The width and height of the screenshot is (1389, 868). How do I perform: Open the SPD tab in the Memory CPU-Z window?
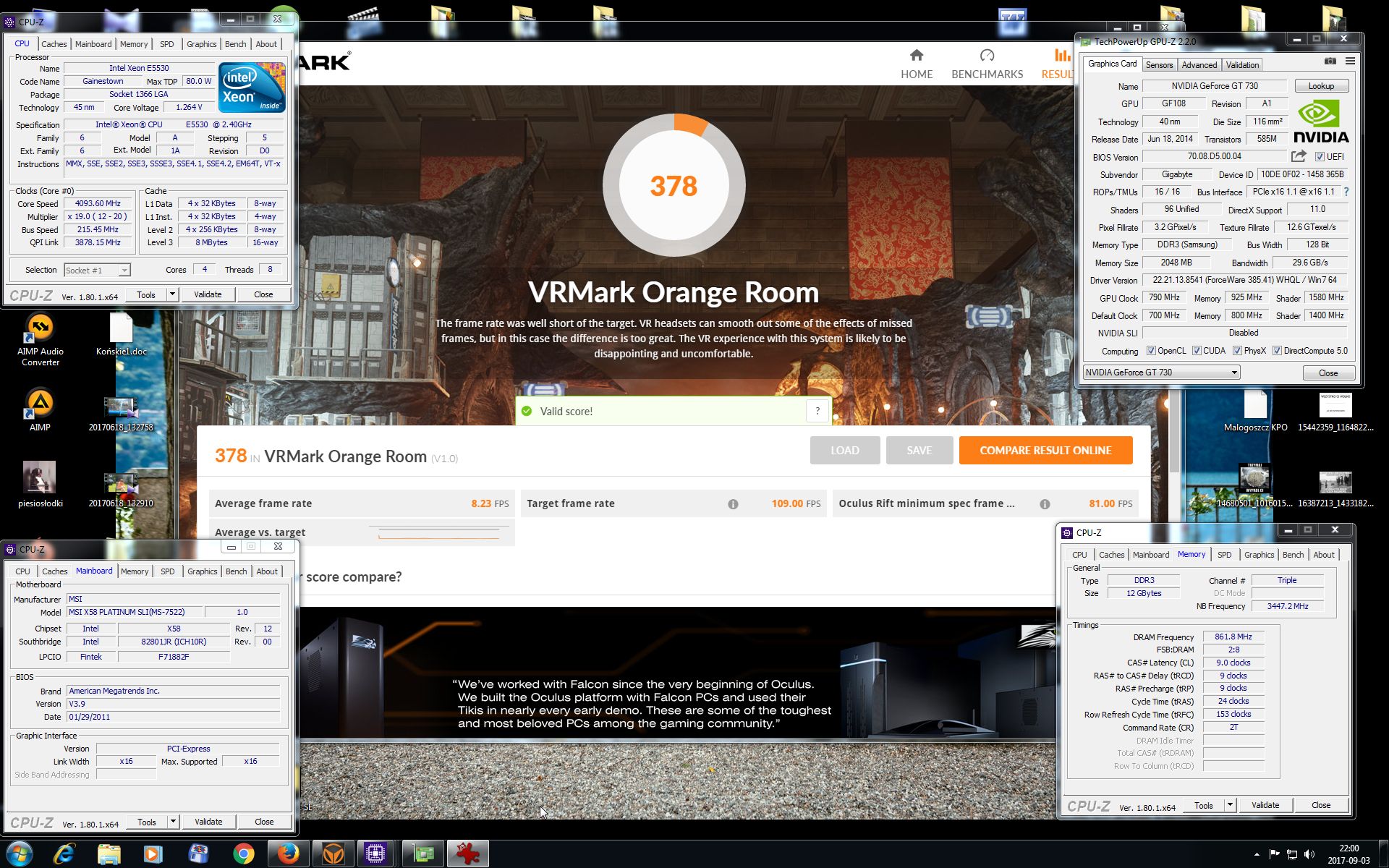pyautogui.click(x=1224, y=555)
